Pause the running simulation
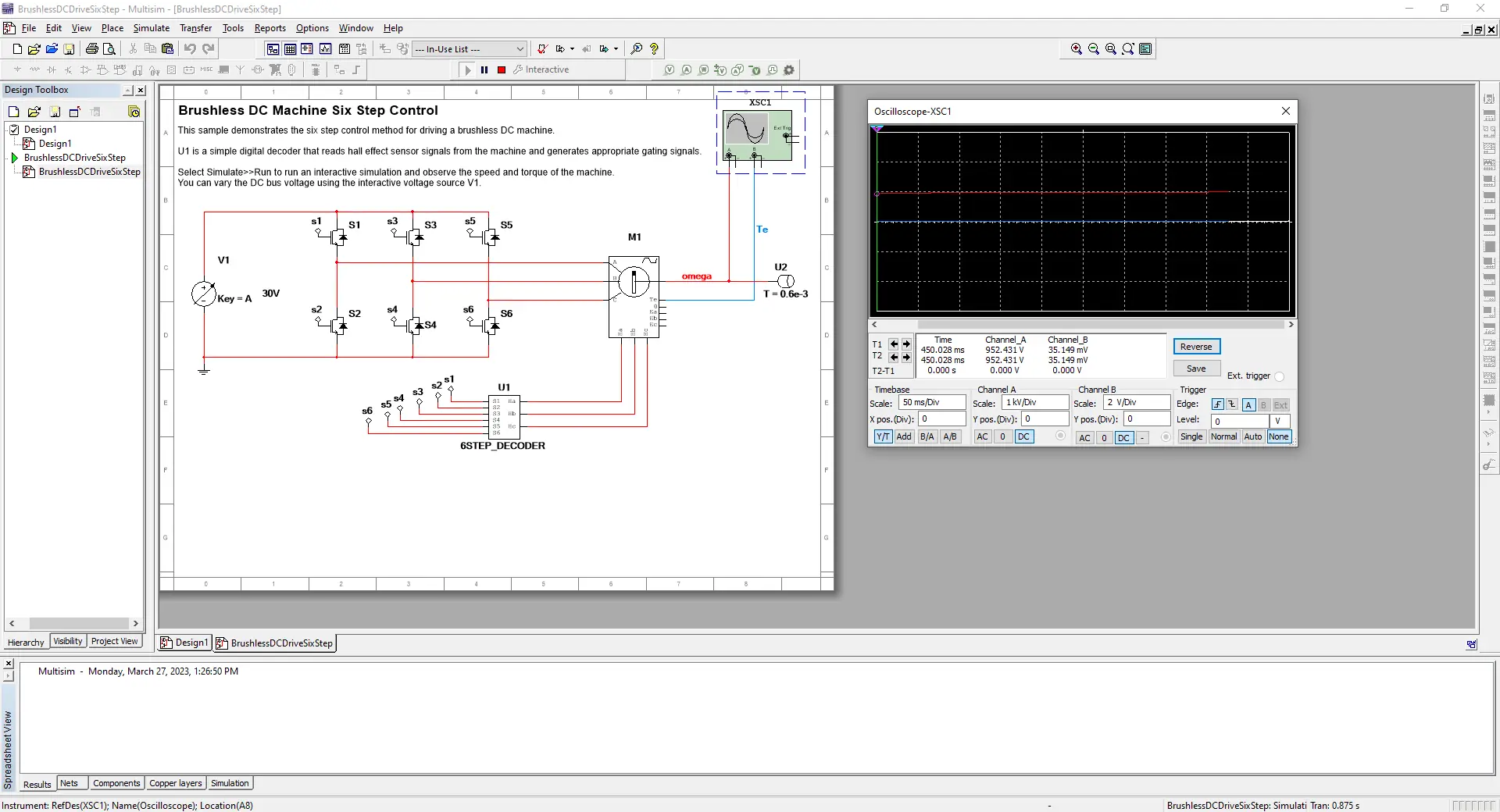1500x812 pixels. (484, 70)
